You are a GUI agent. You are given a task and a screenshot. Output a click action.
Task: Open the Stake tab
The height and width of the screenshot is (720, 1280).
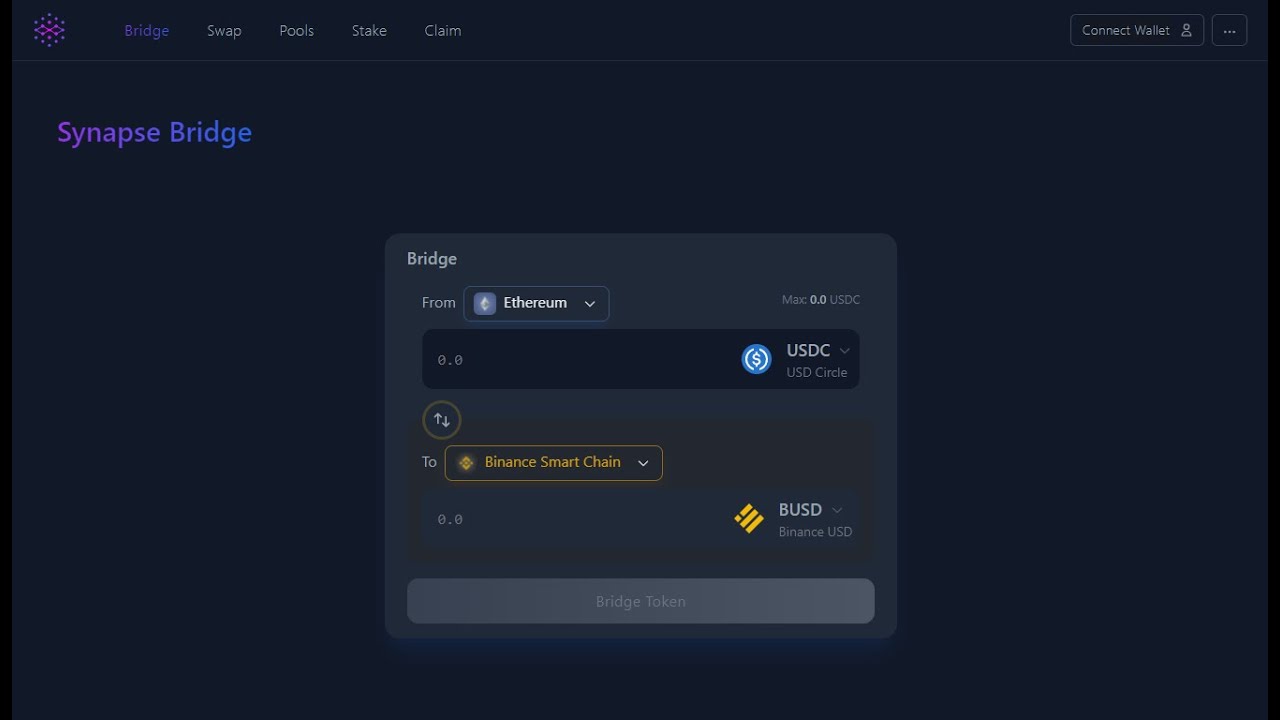coord(369,31)
